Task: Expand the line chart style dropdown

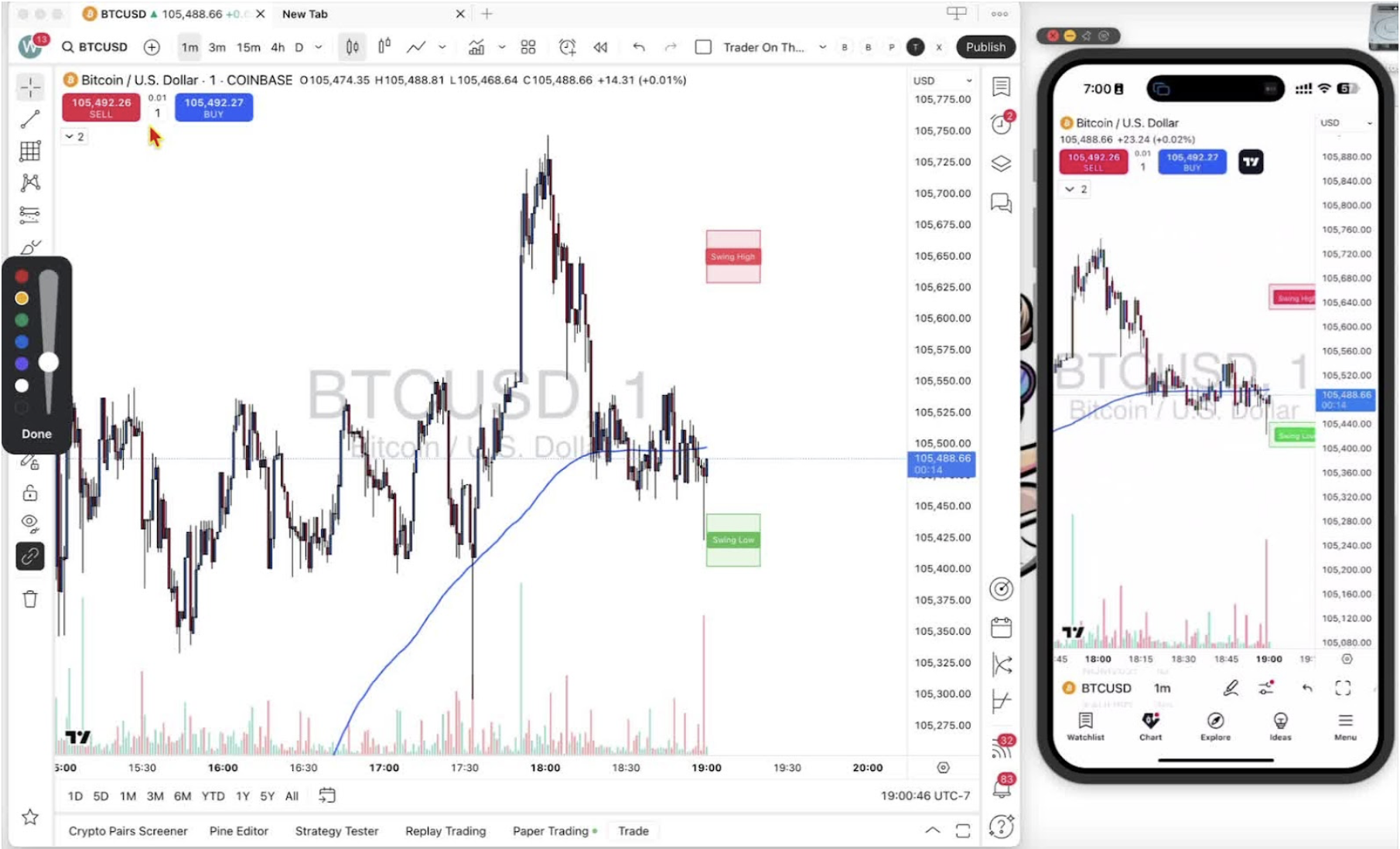Action: [442, 47]
